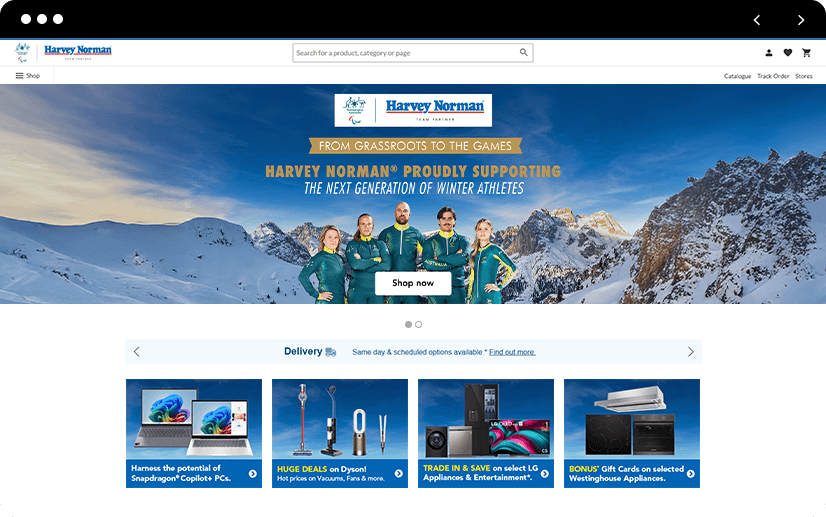The image size is (826, 517).
Task: Click 'HUGE DEALS on Dyson!' text
Action: [x=321, y=469]
